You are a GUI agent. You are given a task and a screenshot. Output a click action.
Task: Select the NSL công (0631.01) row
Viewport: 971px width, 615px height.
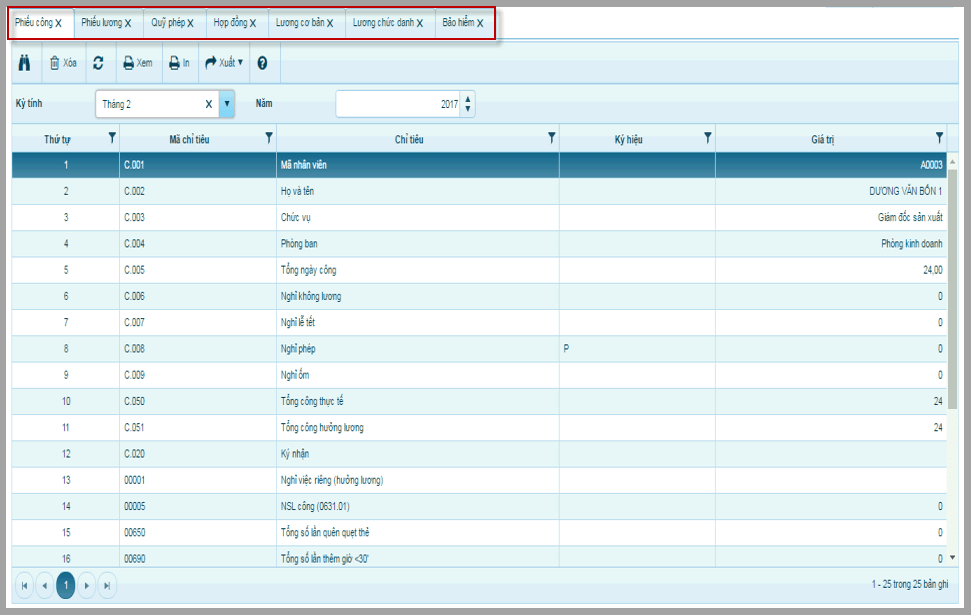pyautogui.click(x=479, y=506)
